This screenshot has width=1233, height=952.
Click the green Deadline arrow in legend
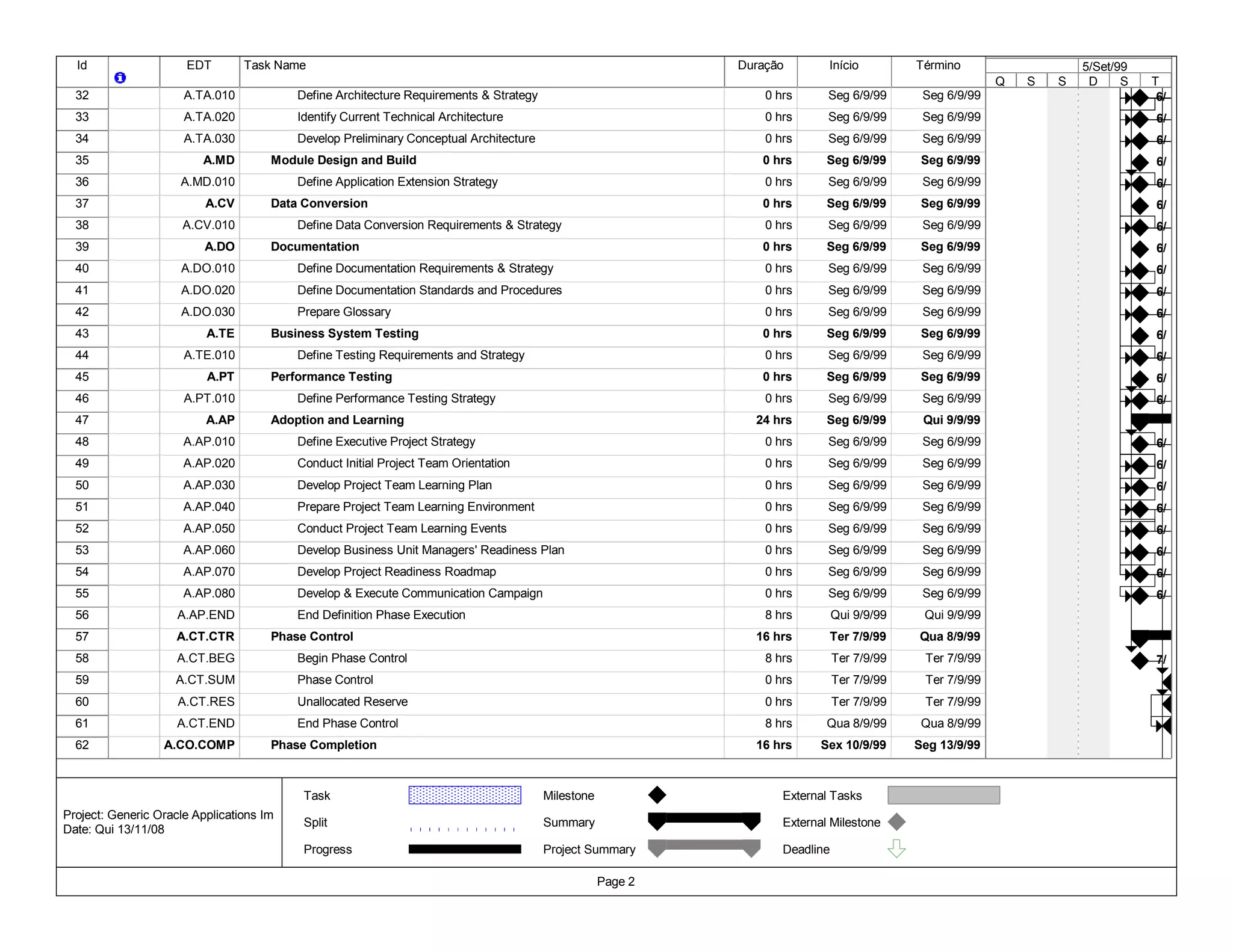tap(896, 848)
